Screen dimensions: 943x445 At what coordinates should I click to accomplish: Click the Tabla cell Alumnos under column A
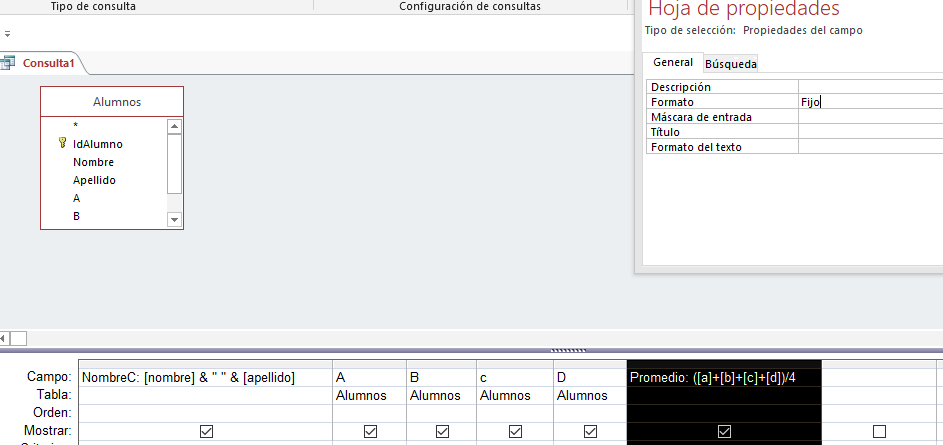tap(369, 396)
